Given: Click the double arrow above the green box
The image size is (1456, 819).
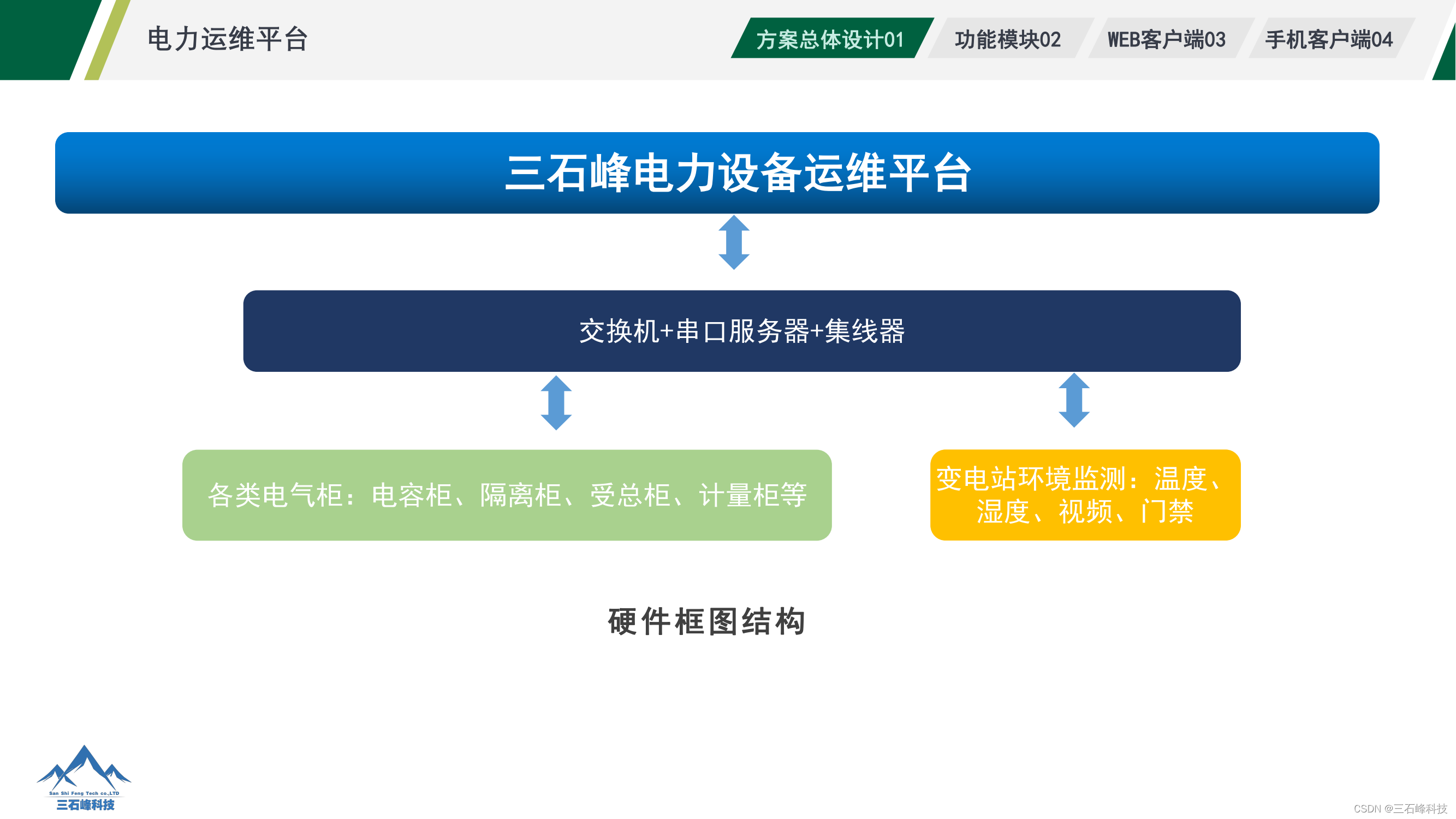Looking at the screenshot, I should click(556, 402).
